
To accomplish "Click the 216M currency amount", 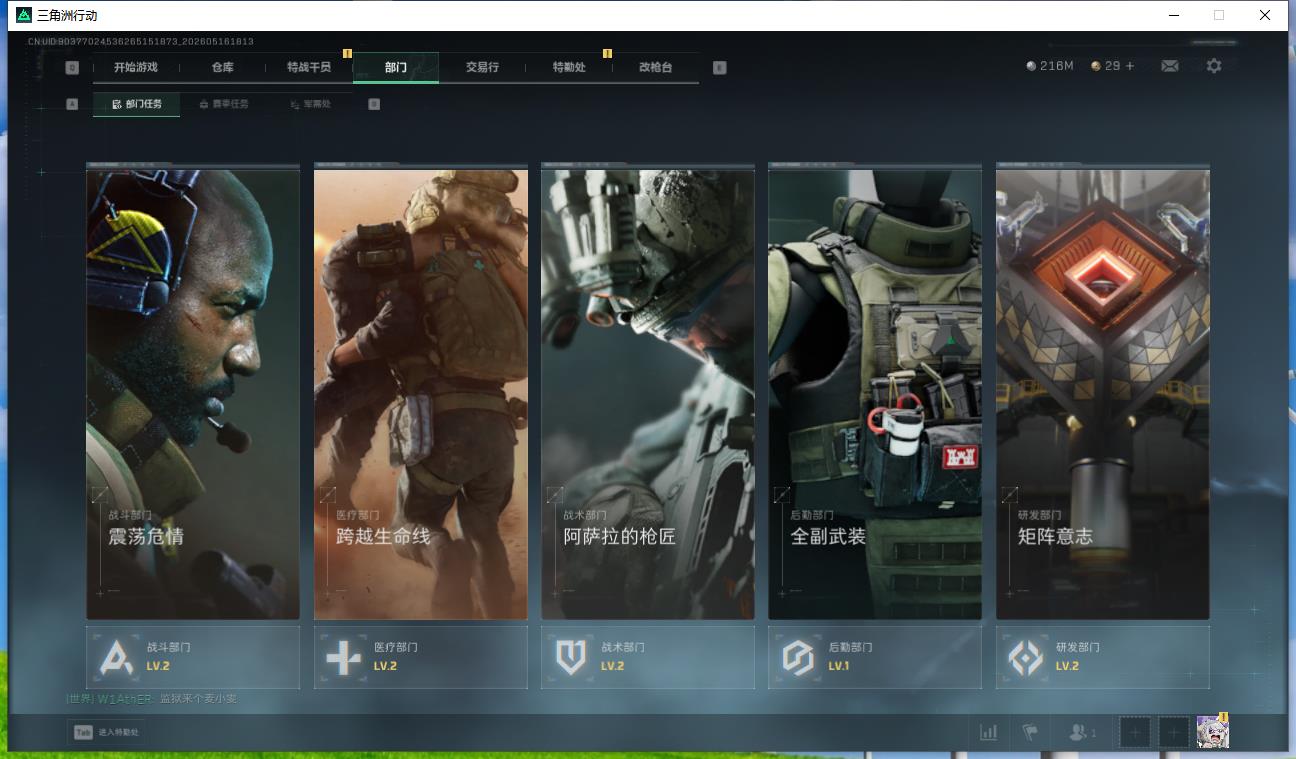I will 1056,66.
